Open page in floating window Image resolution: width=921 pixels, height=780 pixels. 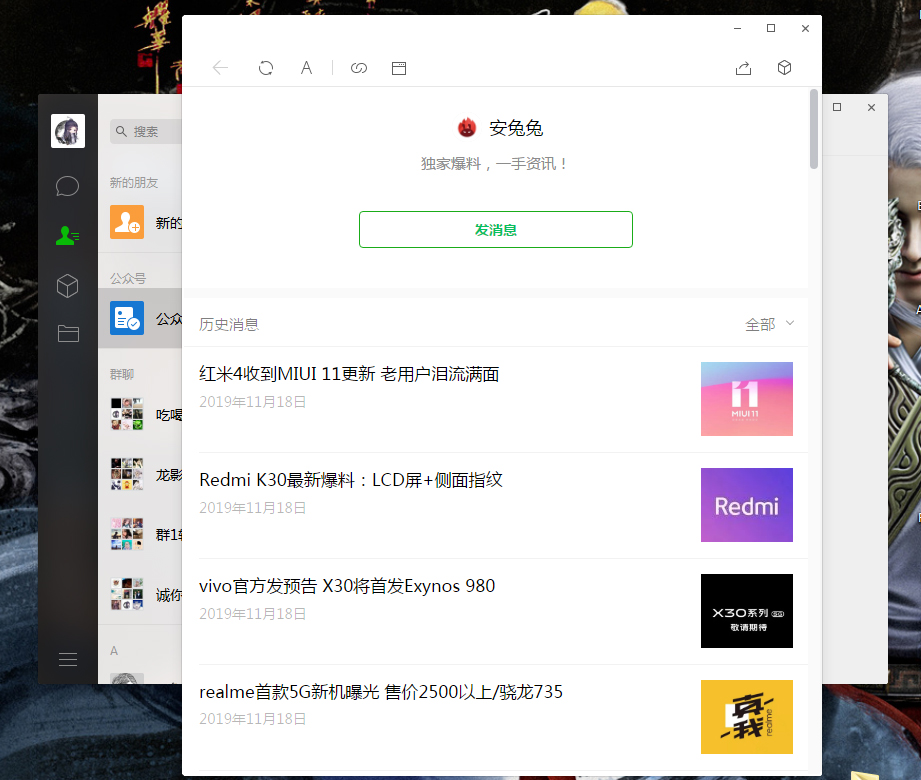[398, 68]
